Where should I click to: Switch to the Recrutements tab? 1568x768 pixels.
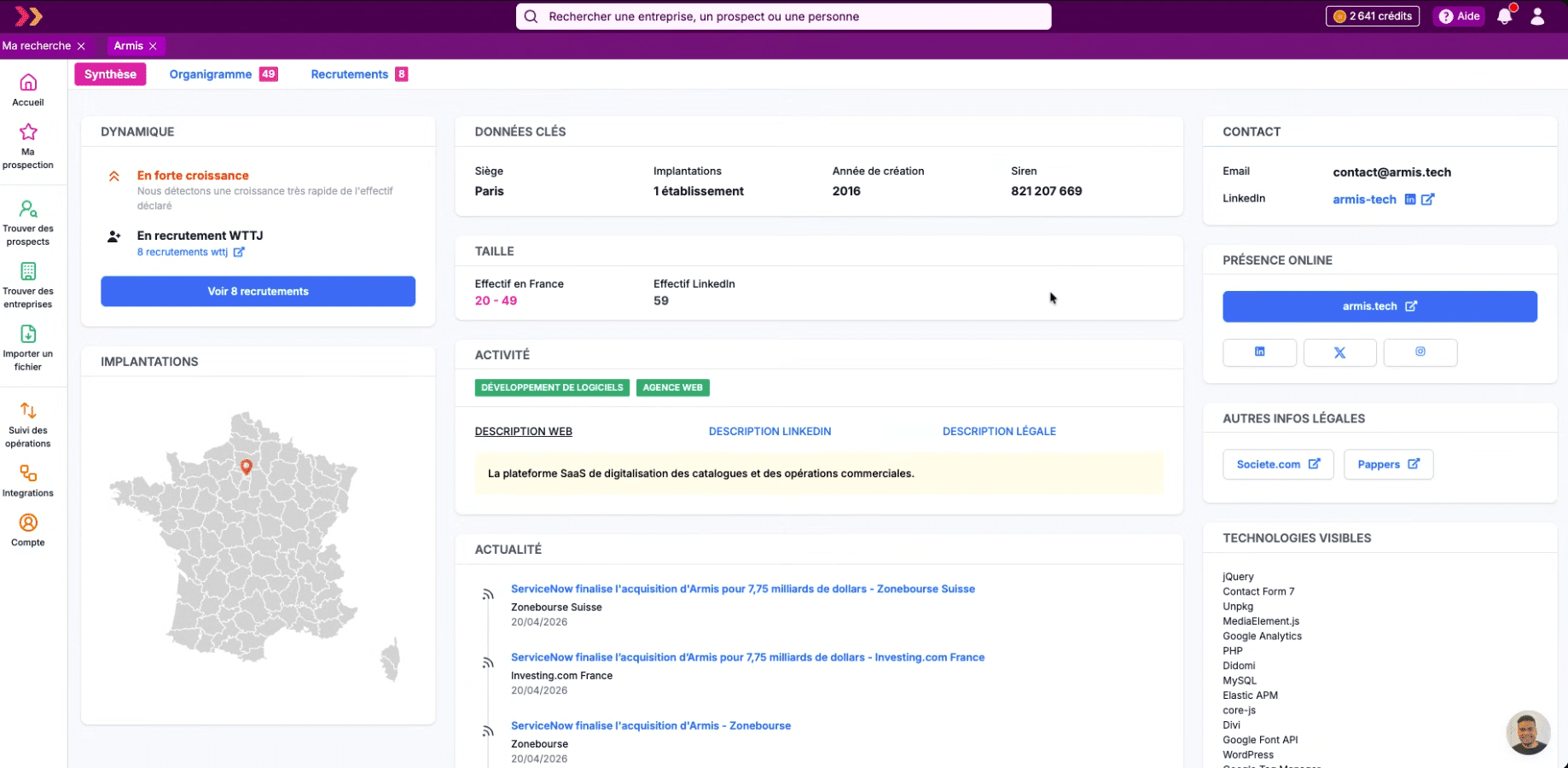[x=359, y=74]
